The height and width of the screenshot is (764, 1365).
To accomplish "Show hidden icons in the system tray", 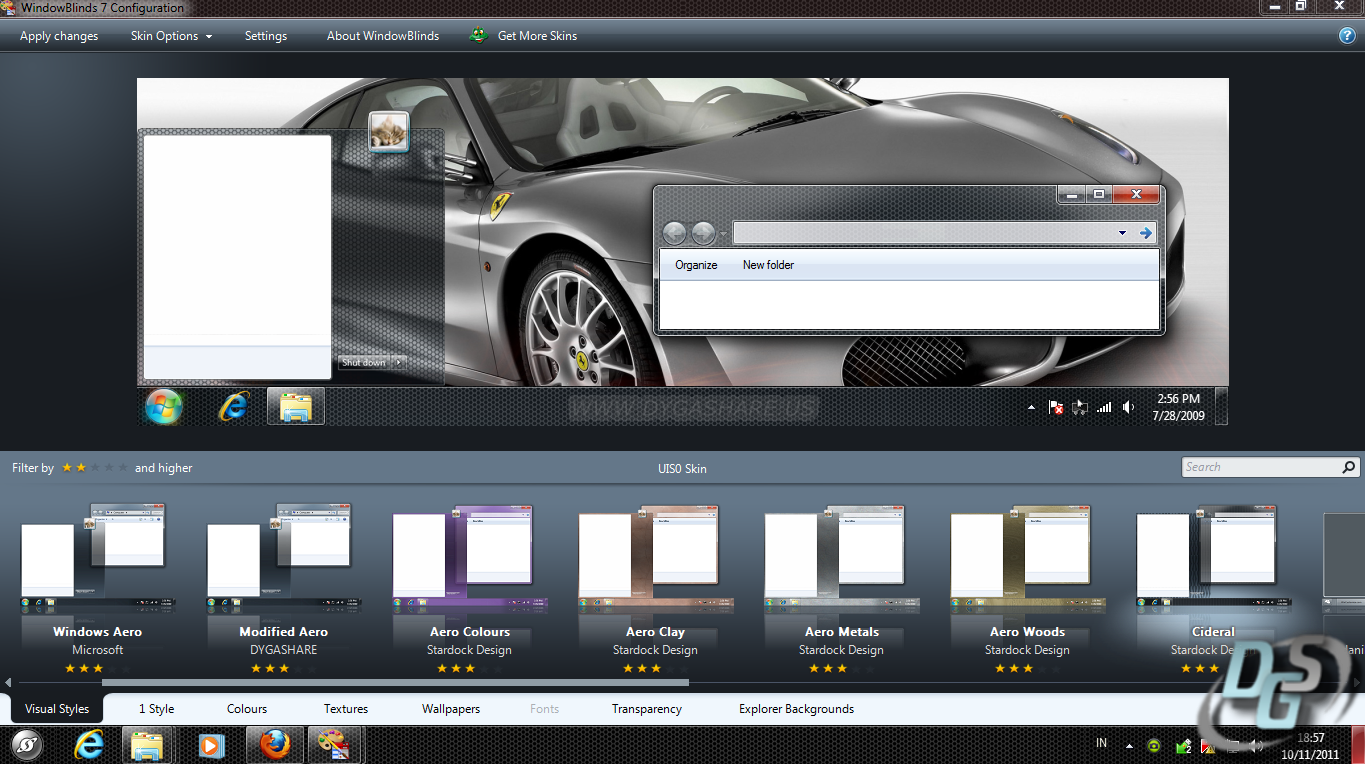I will point(1129,745).
